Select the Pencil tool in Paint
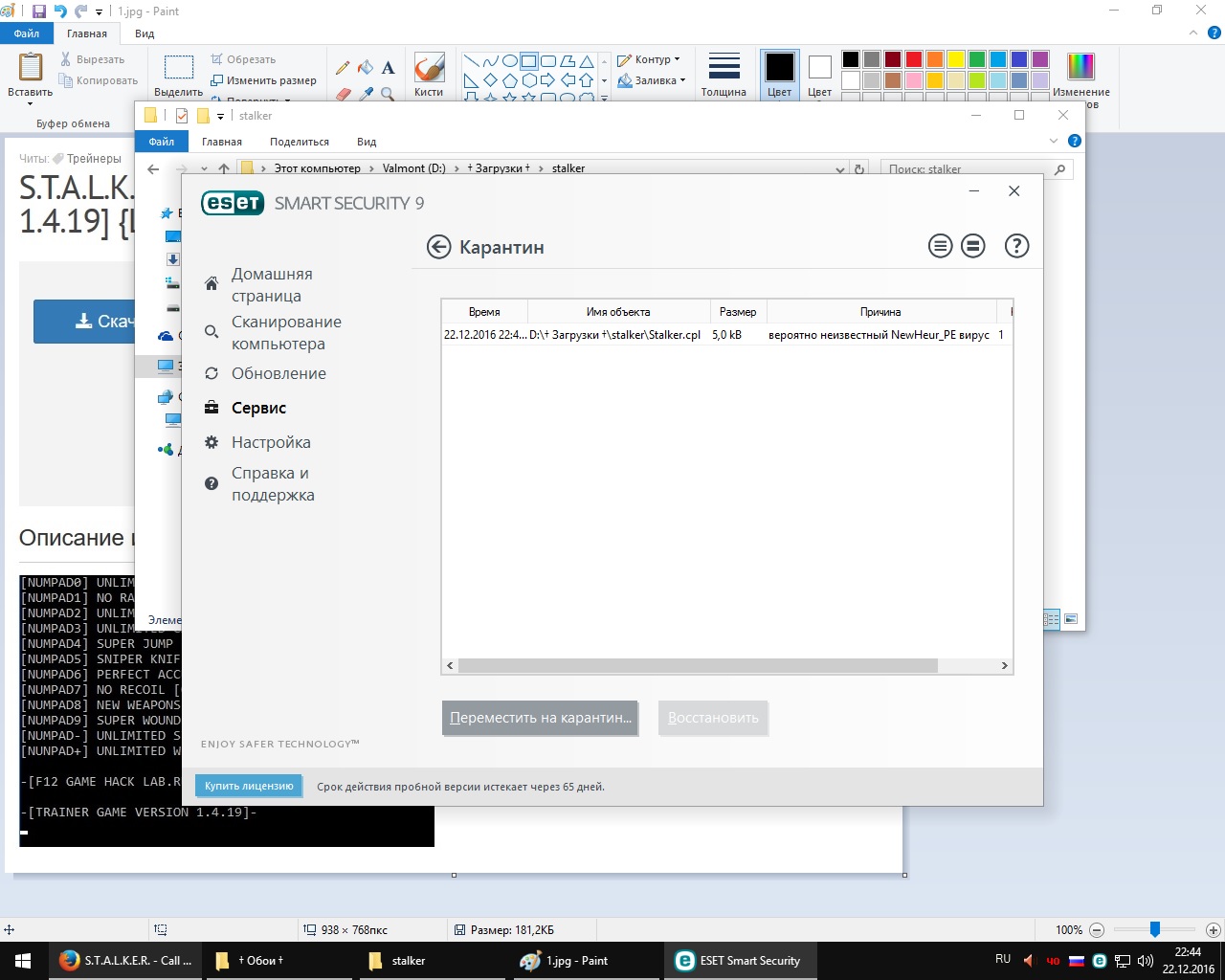Screen dimensions: 1225x980 point(343,67)
